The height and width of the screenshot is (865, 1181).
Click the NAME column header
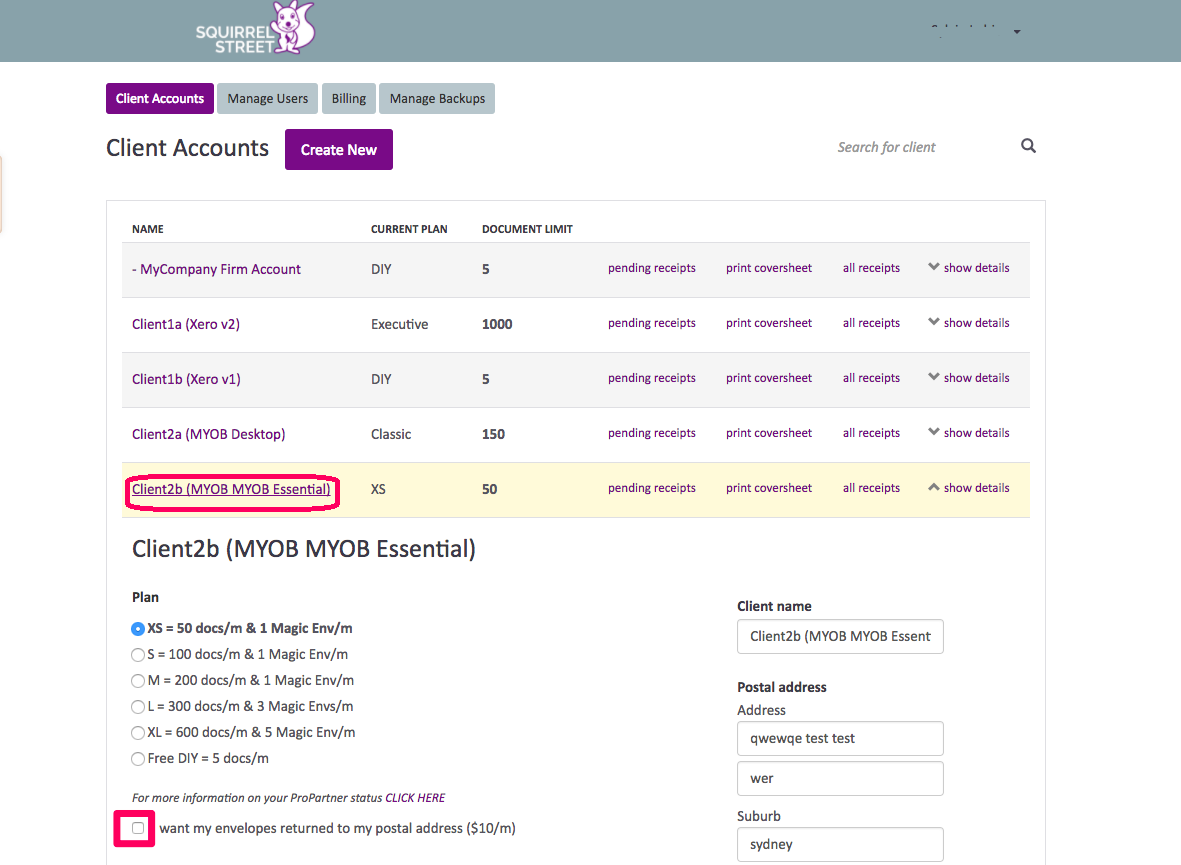148,229
